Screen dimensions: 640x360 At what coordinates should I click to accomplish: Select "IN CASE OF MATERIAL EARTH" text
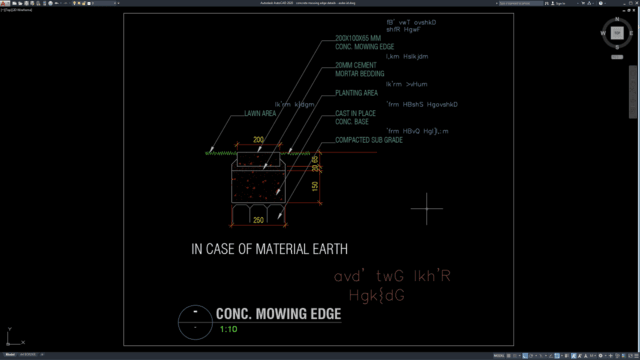coord(269,249)
